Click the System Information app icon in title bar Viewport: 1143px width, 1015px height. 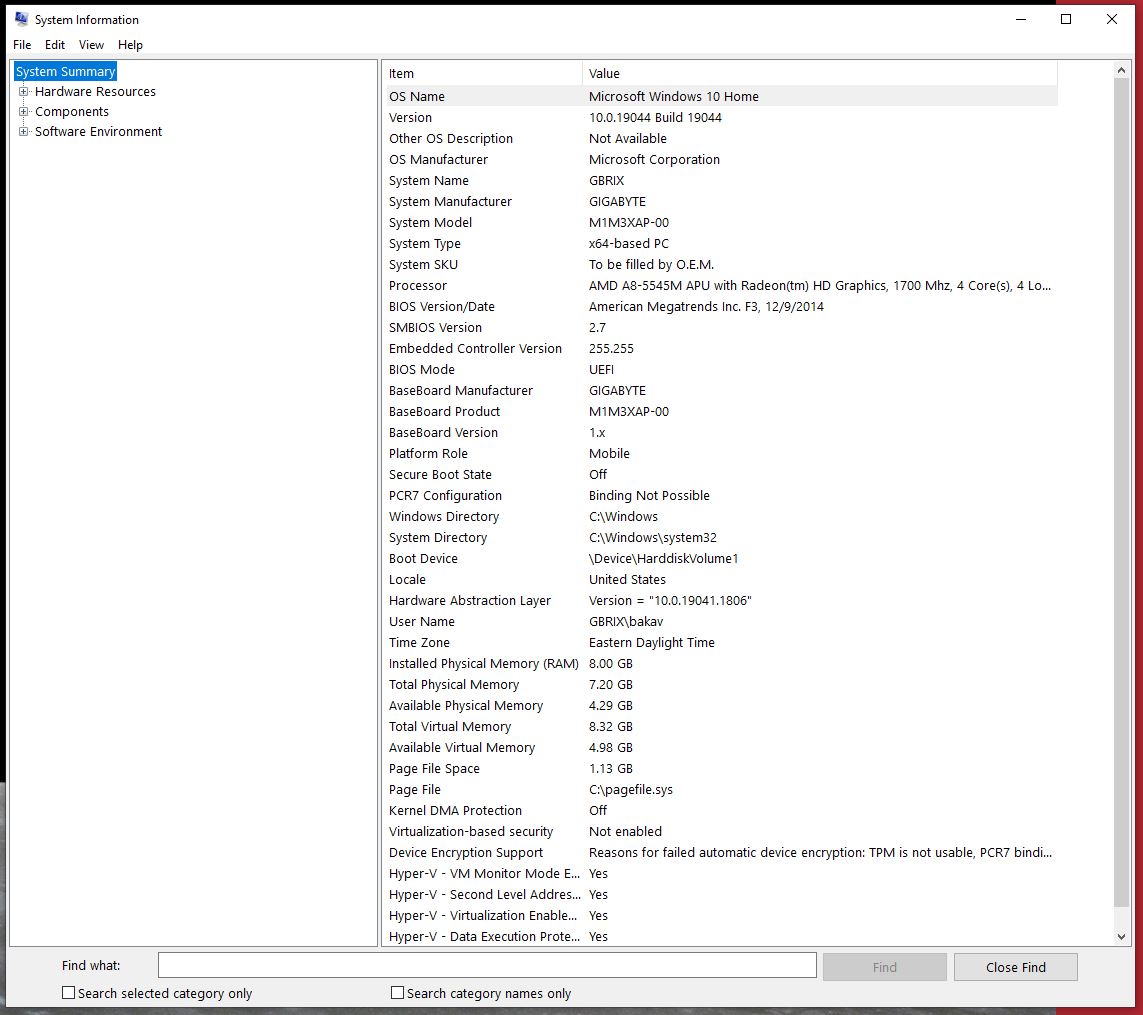[21, 19]
